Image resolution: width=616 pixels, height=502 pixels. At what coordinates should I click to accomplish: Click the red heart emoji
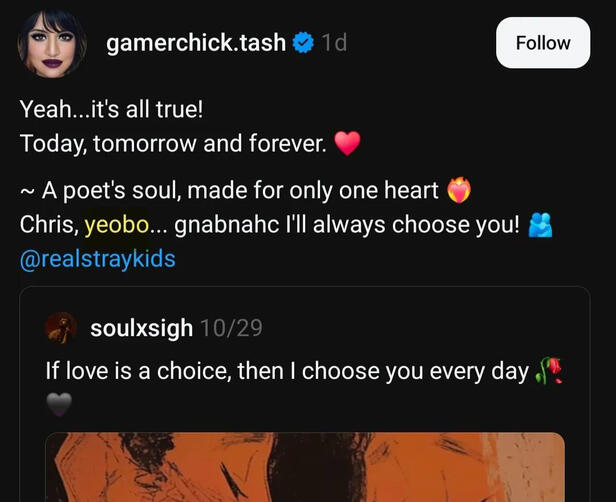(x=347, y=143)
